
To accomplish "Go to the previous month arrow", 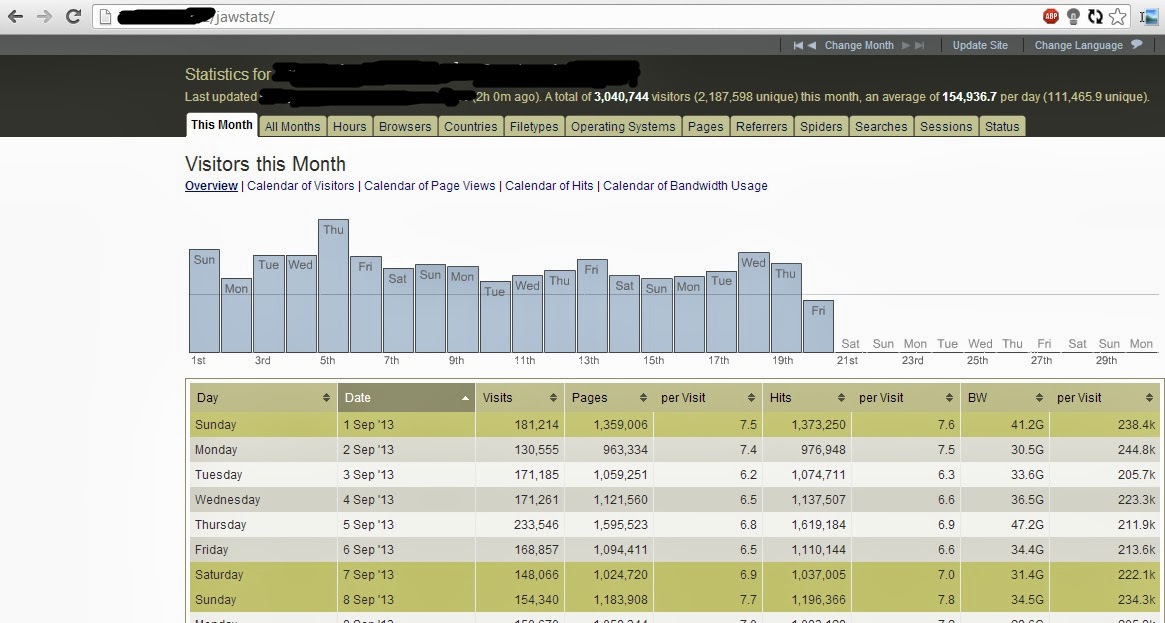I will (x=810, y=45).
